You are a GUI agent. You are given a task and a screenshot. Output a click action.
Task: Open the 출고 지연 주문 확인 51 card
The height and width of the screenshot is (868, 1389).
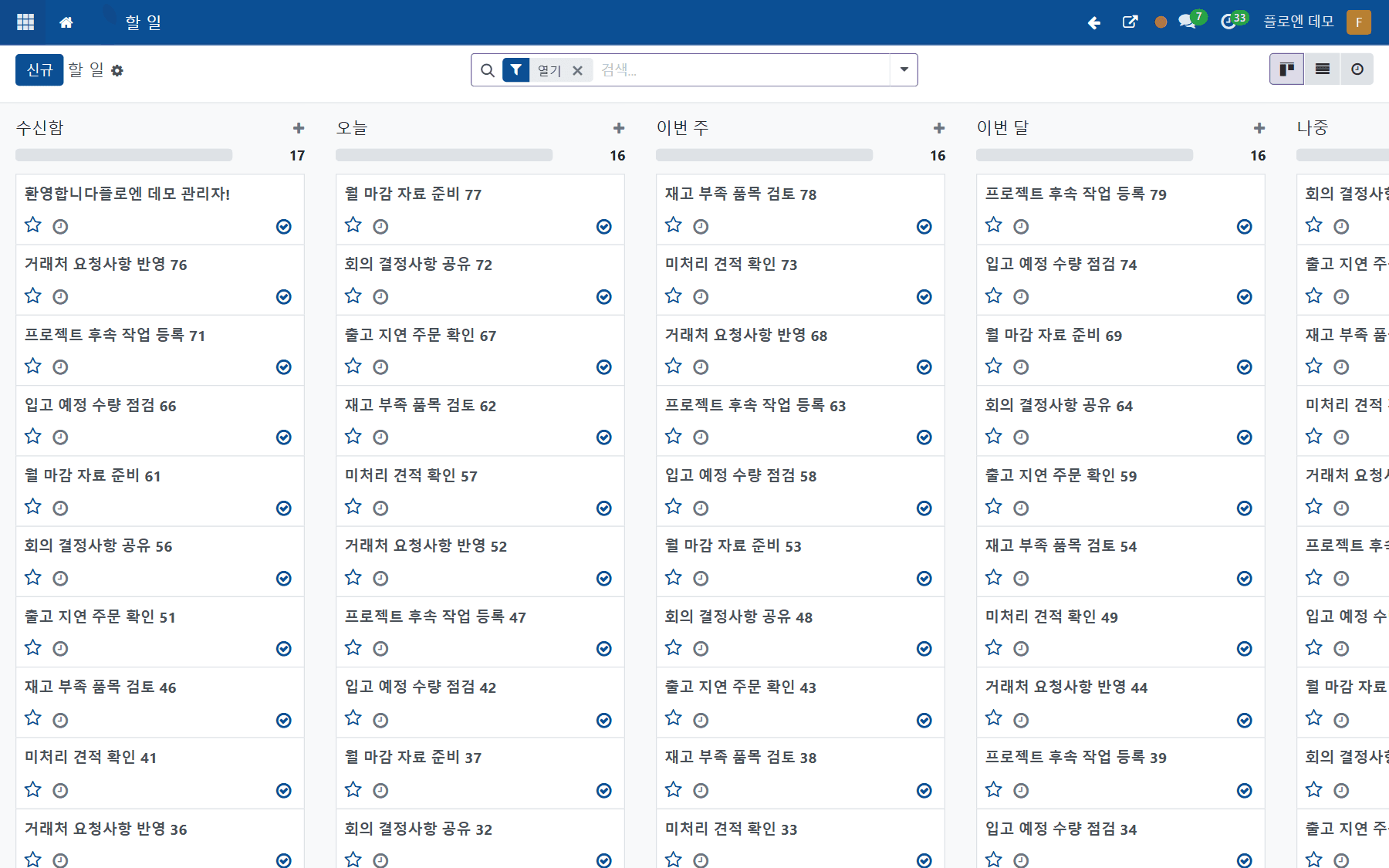(x=160, y=633)
